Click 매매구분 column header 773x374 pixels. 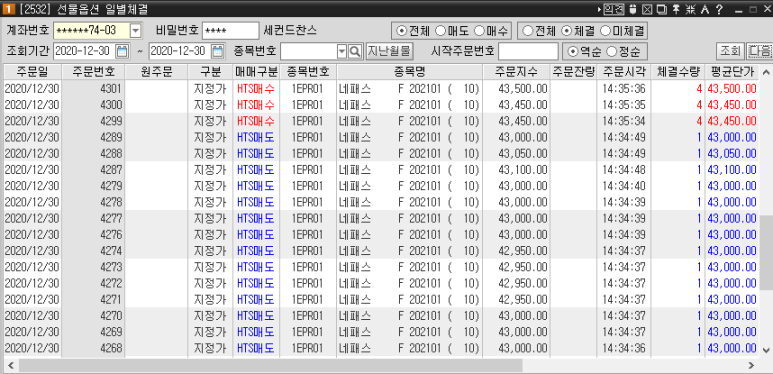pos(256,72)
